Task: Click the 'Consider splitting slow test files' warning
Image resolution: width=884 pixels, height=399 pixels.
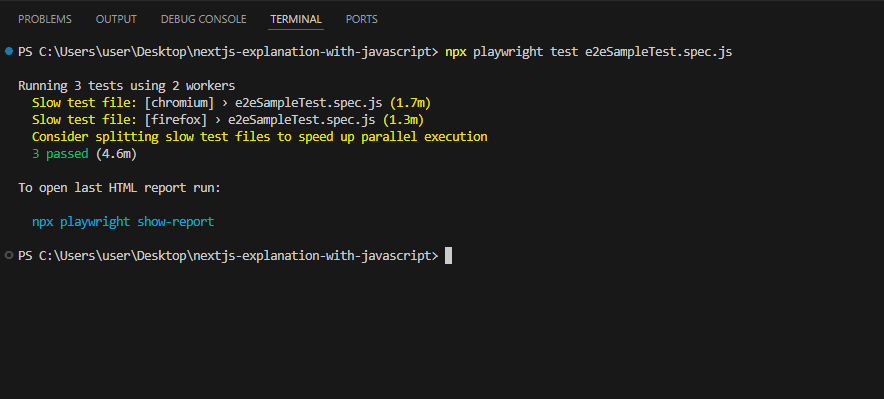Action: 260,137
